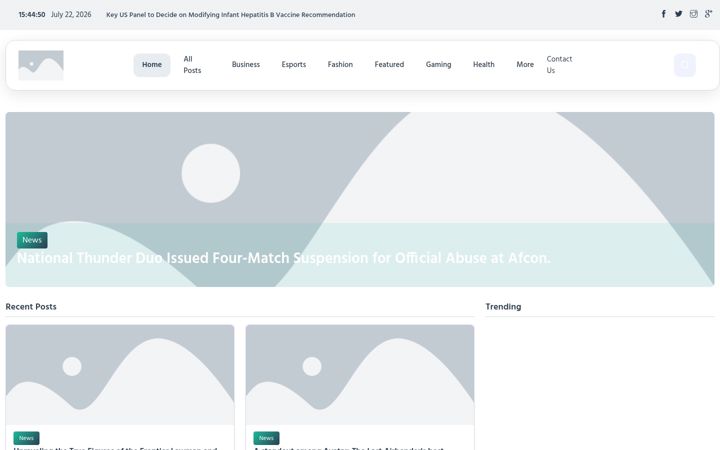The width and height of the screenshot is (720, 450).
Task: Open the Gaming navigation item
Action: [x=439, y=65]
